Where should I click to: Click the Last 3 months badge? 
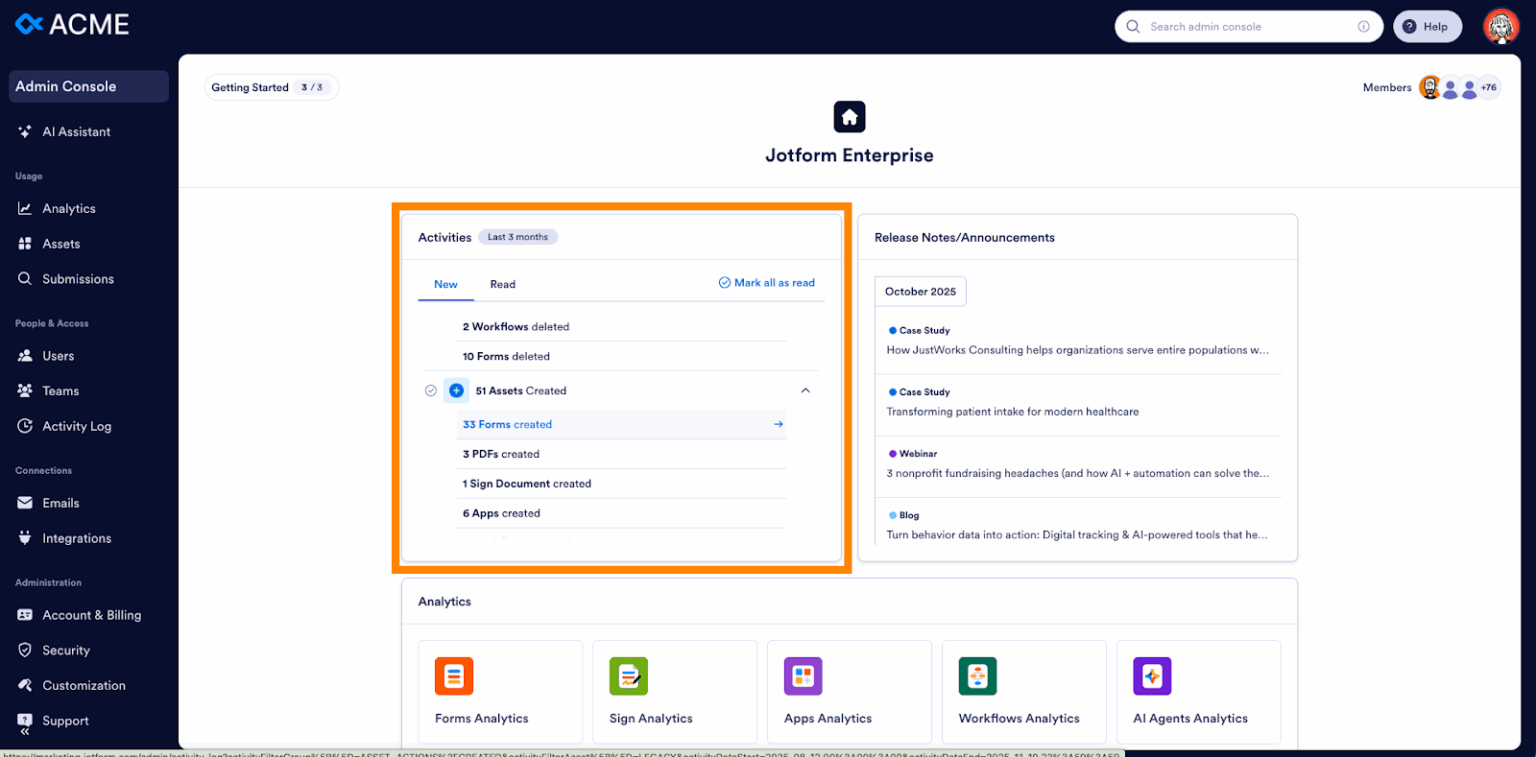tap(518, 237)
